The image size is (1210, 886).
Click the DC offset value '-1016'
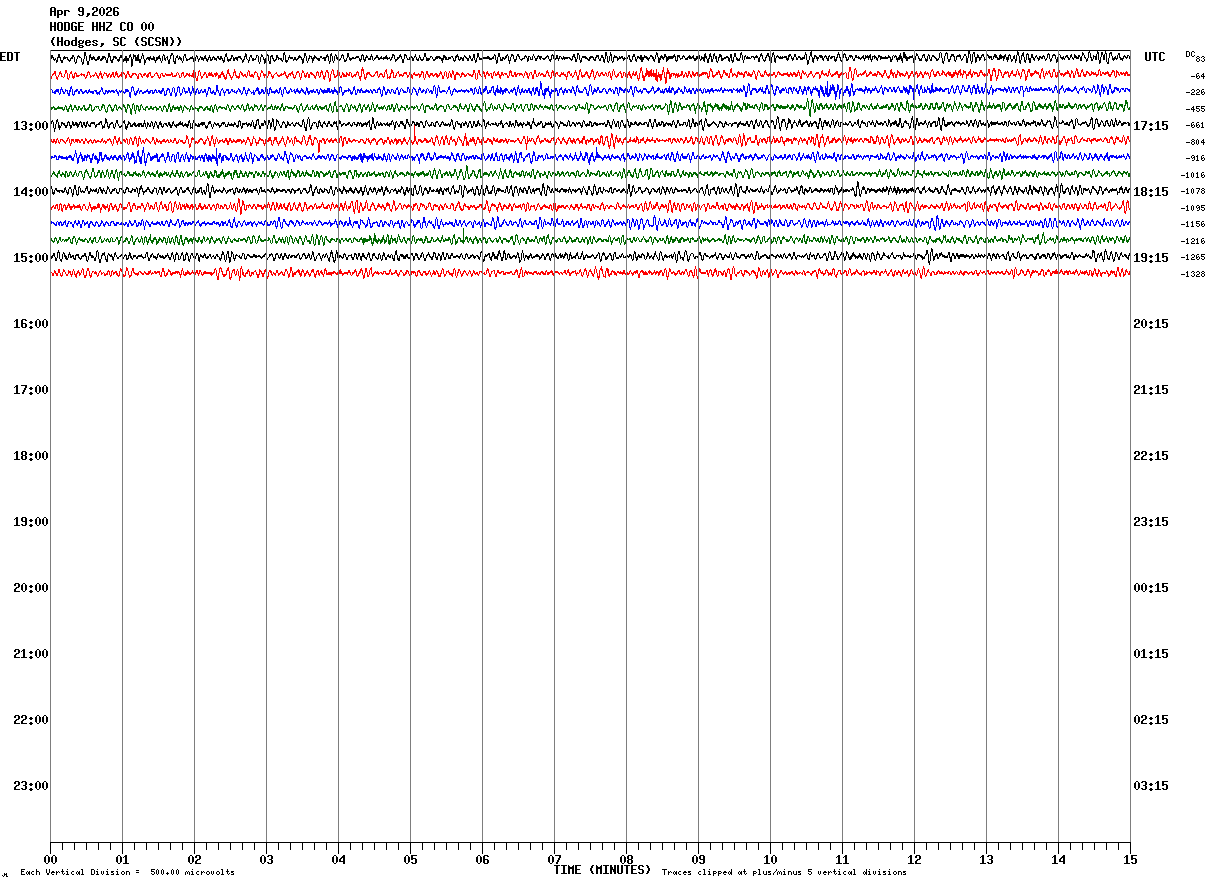click(x=1193, y=175)
